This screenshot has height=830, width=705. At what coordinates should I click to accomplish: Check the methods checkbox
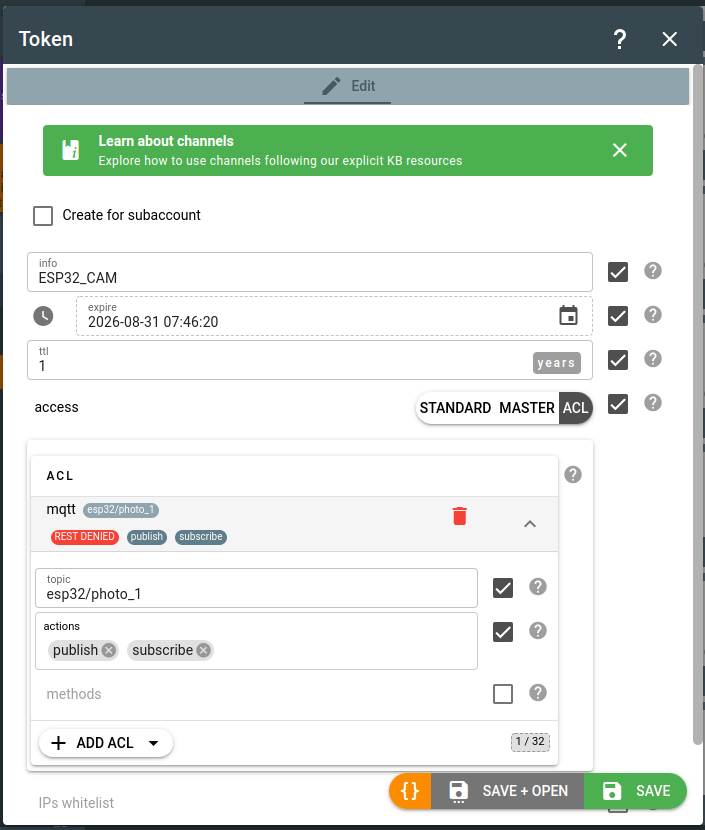click(503, 694)
